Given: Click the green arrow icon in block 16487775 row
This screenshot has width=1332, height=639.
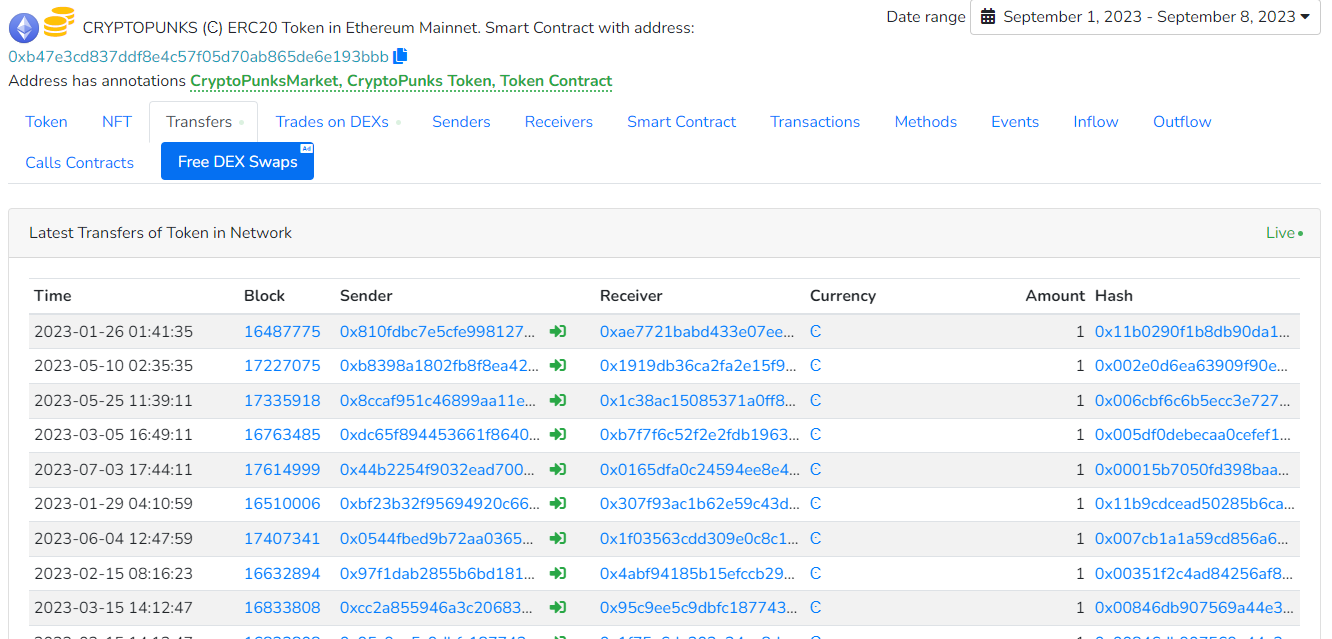Looking at the screenshot, I should click(558, 332).
